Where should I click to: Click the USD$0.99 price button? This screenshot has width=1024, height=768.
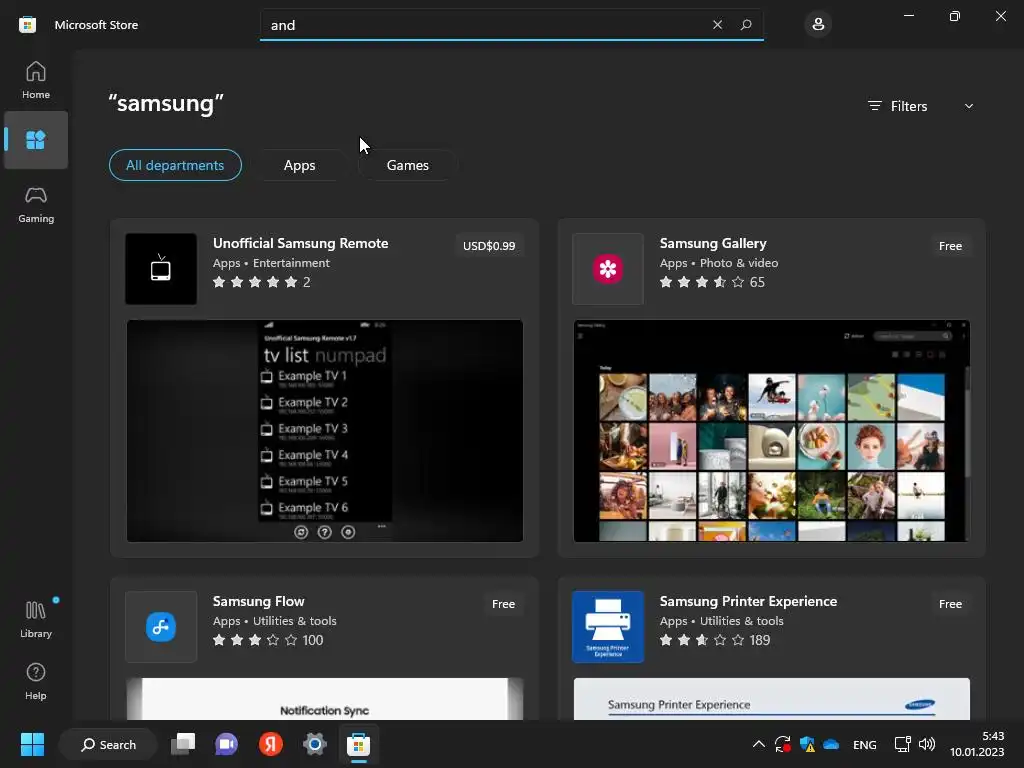point(489,246)
